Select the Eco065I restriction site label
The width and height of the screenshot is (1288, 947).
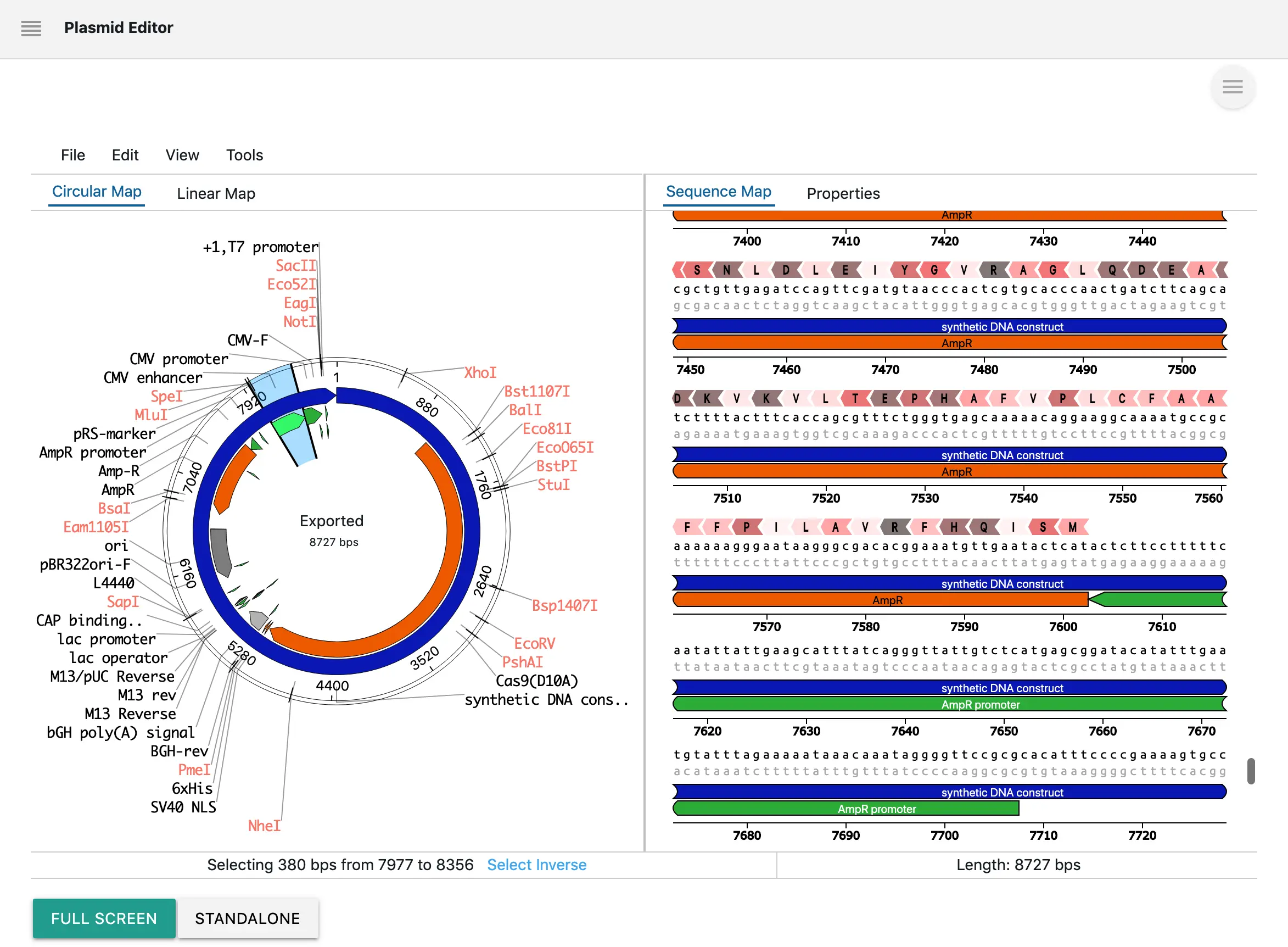564,448
